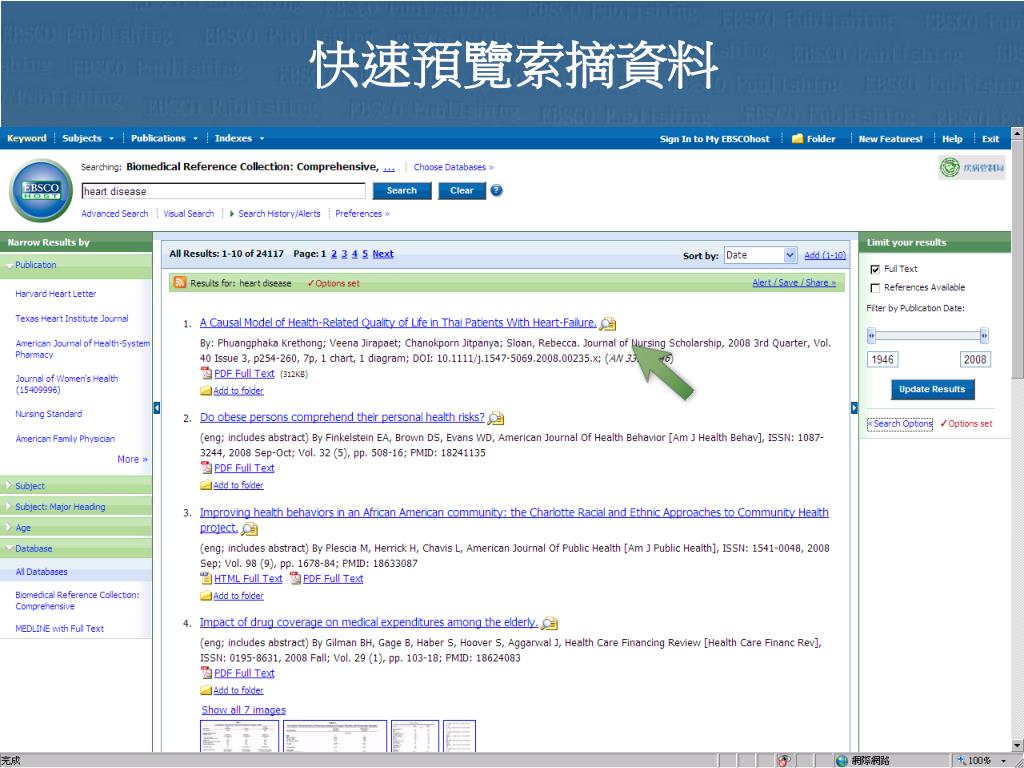Click the Add (1-10) link
The image size is (1024, 768).
coord(825,255)
